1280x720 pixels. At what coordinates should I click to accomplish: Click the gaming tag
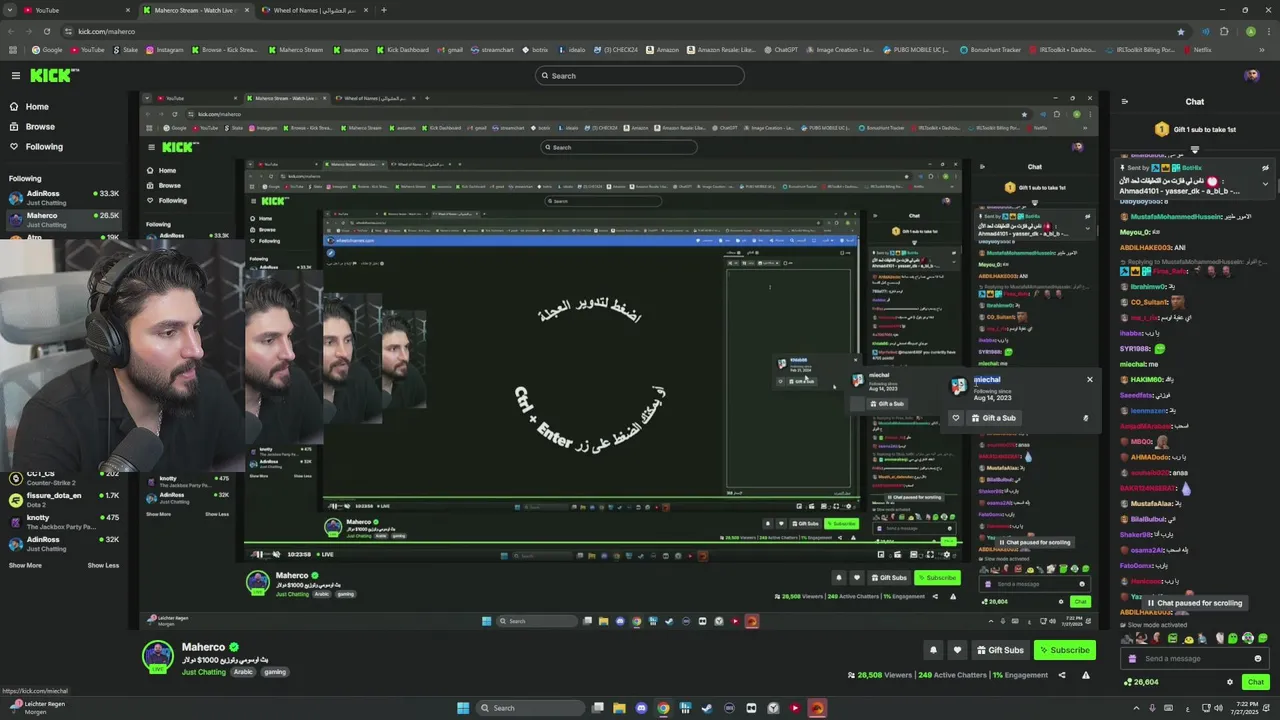[x=275, y=672]
